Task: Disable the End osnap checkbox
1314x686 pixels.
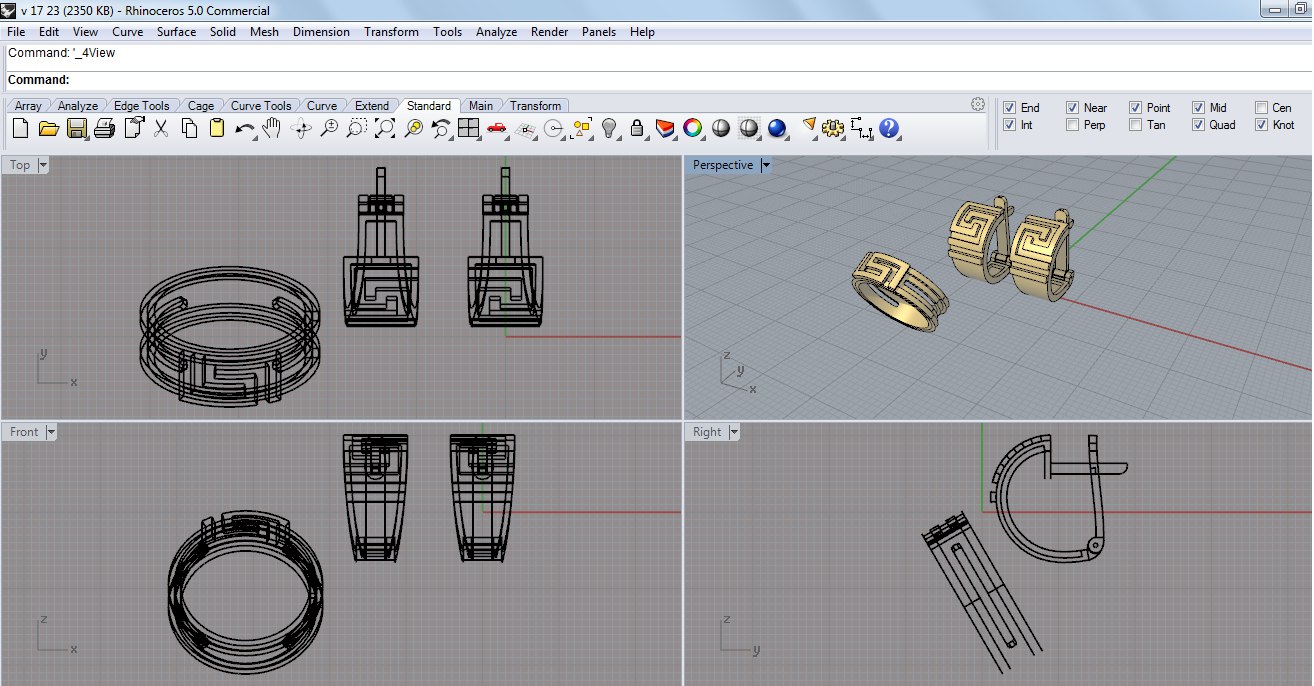Action: coord(1010,107)
